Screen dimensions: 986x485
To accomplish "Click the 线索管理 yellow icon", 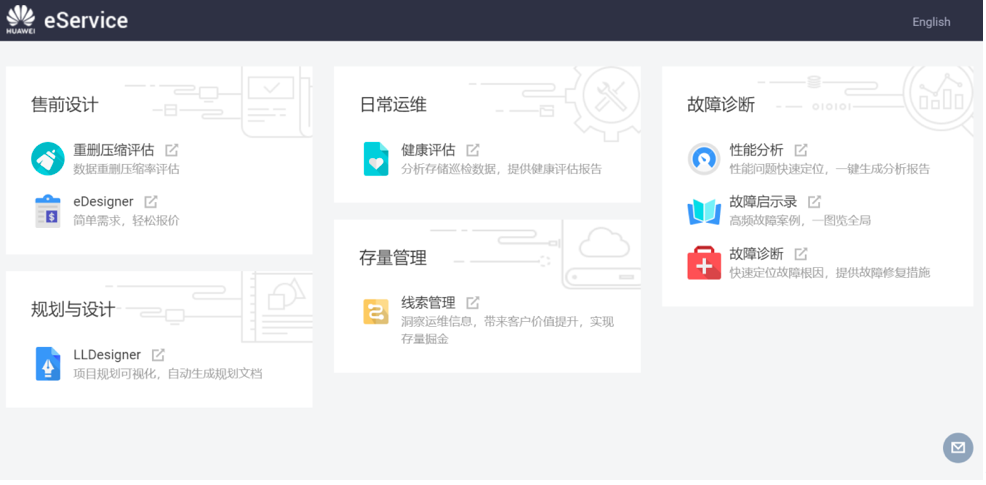I will (x=376, y=312).
